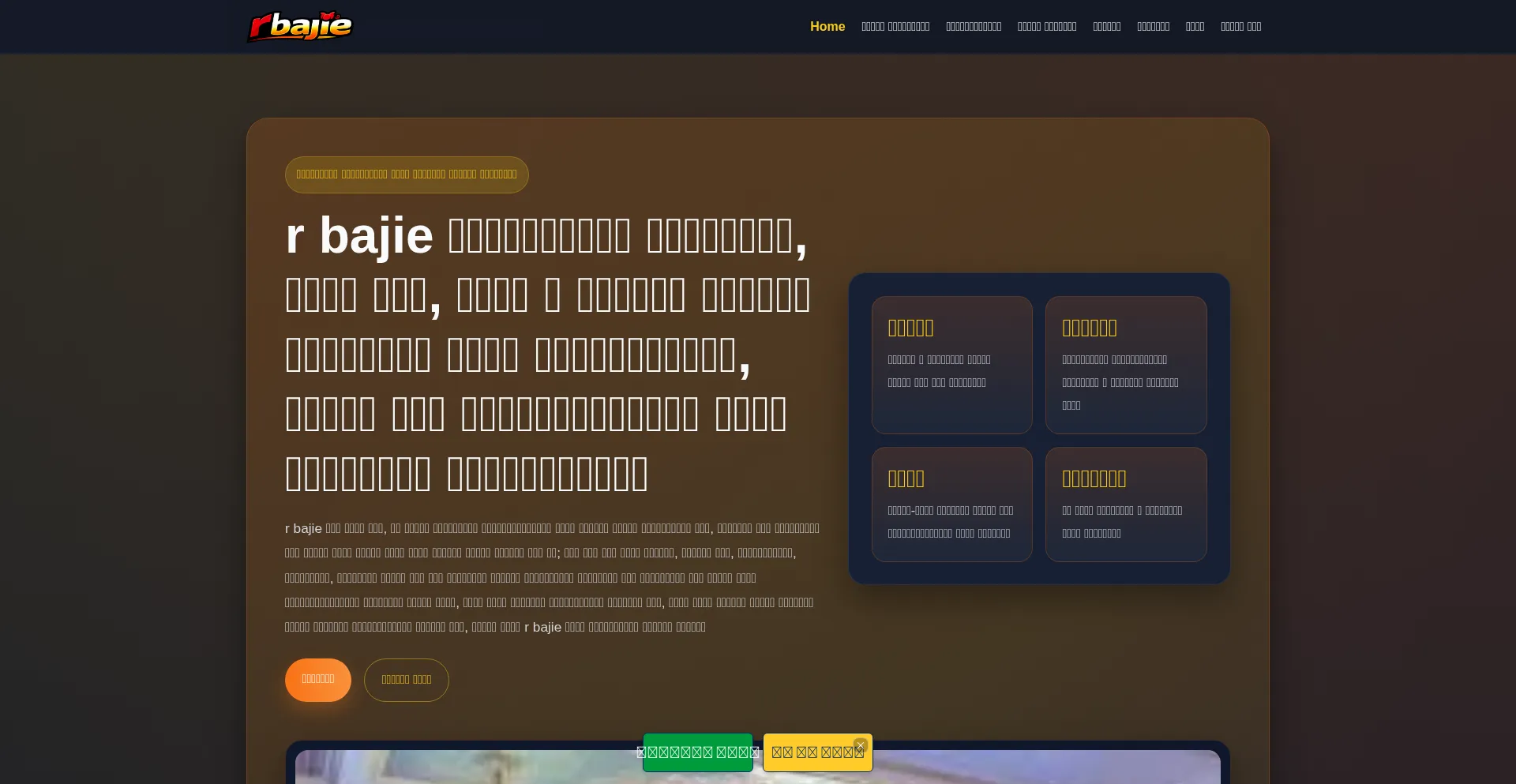Click the rbajie logo in the header

(x=300, y=27)
